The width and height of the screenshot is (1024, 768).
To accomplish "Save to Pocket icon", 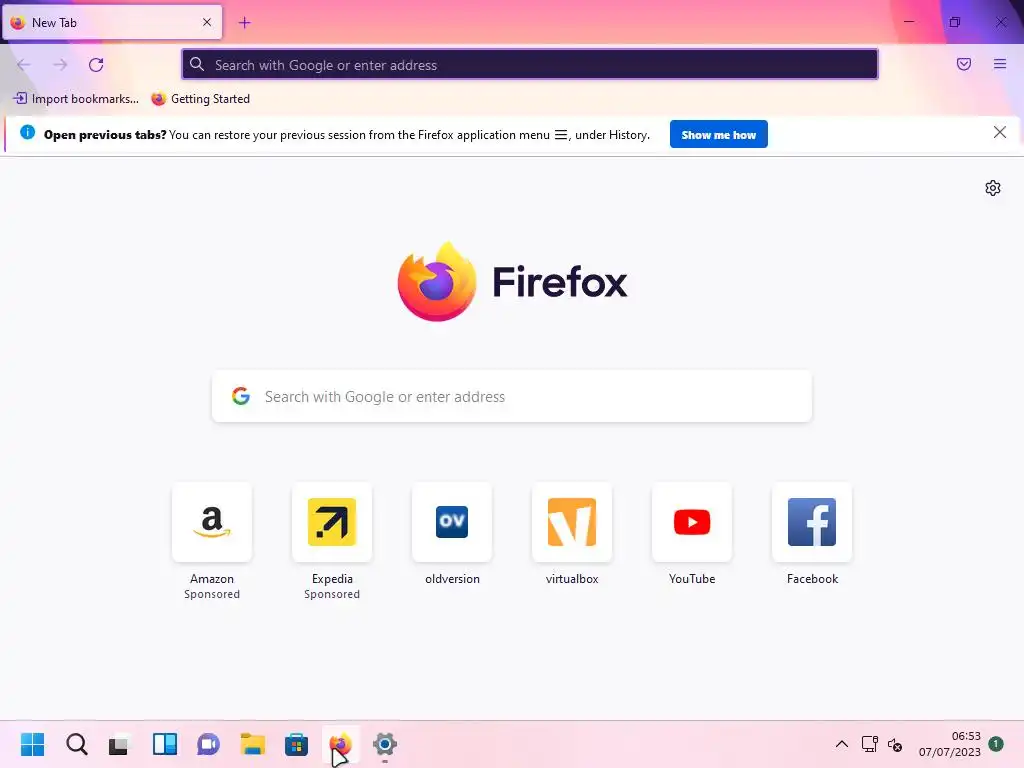I will [964, 64].
